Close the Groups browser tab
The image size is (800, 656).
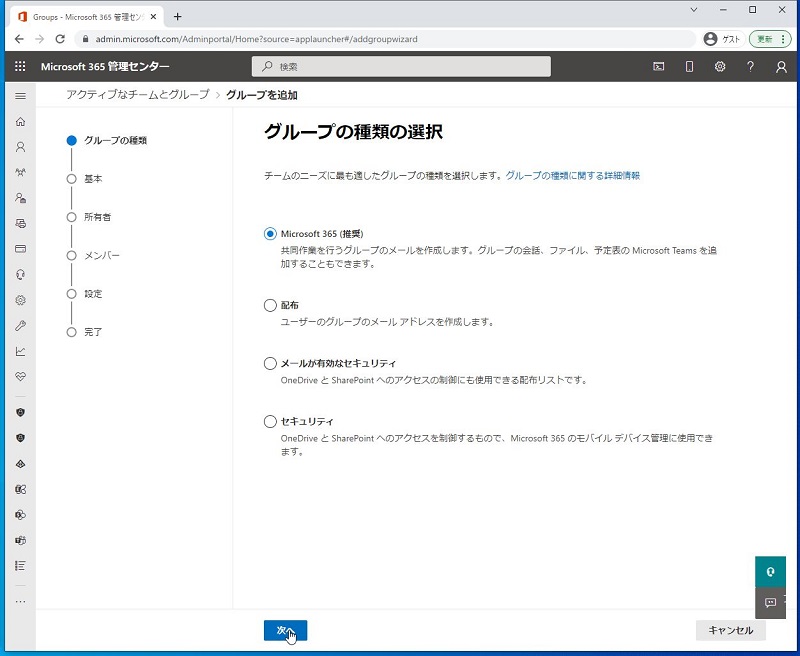click(153, 16)
